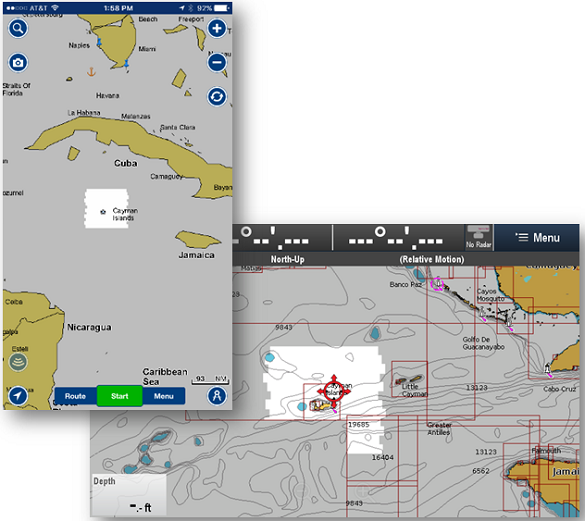Click the 16404 depth sounding
The width and height of the screenshot is (585, 521).
pos(382,457)
